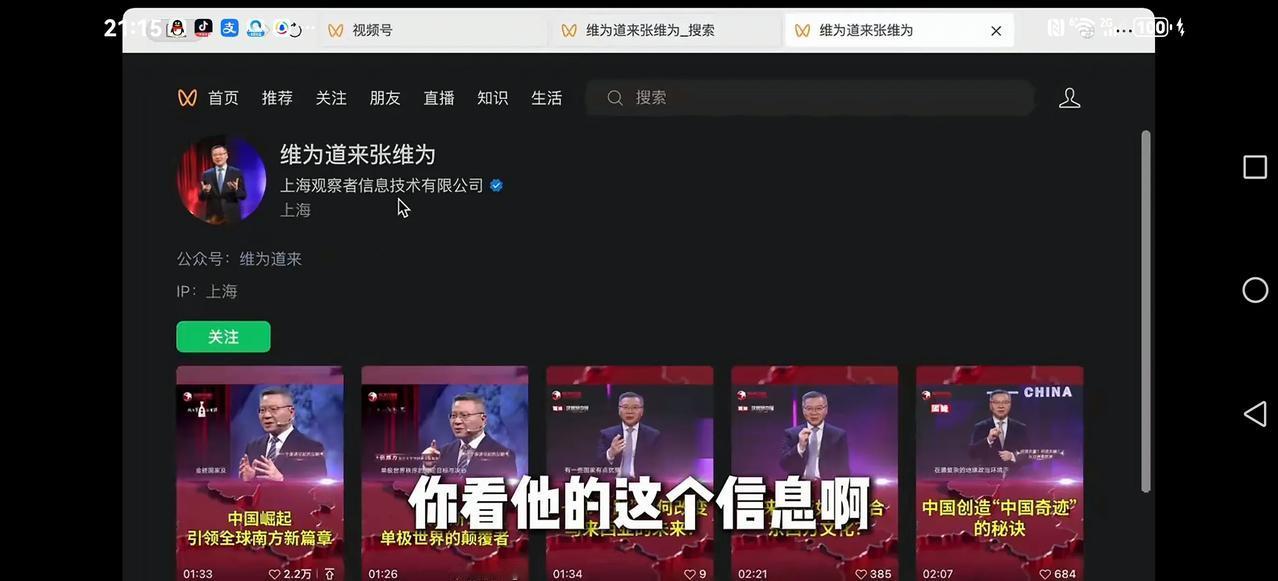Open the 02:21 duration video thumbnail
Viewport: 1278px width, 581px height.
(x=815, y=473)
